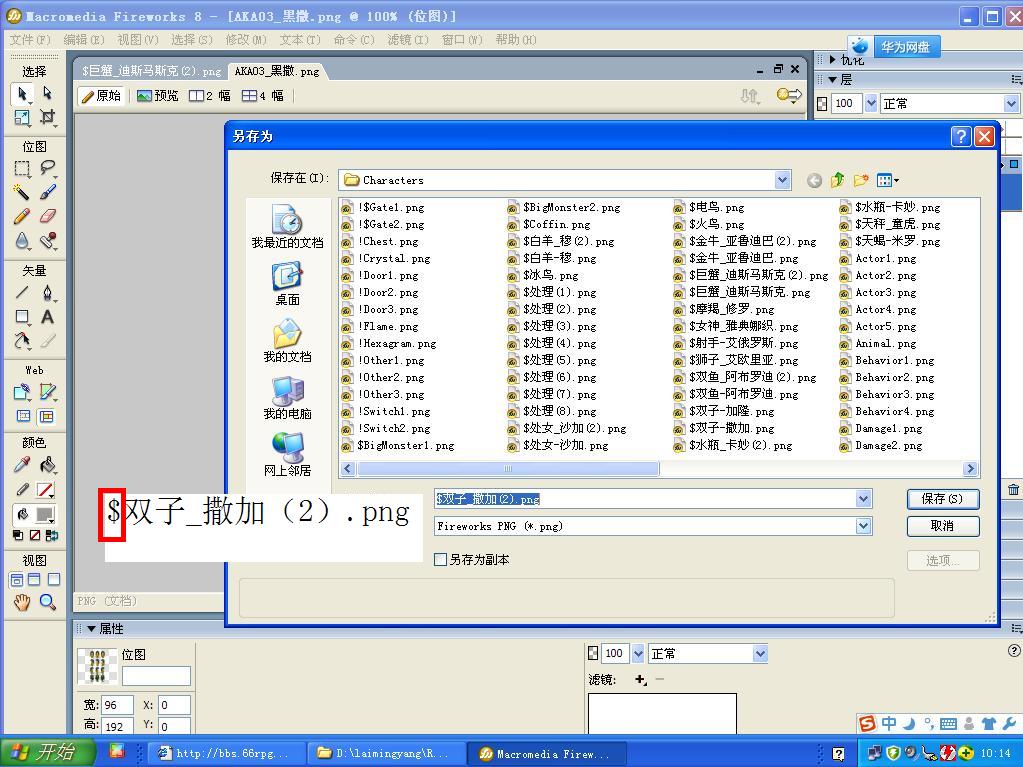
Task: Switch to the 2 幅 view tab
Action: coord(209,96)
